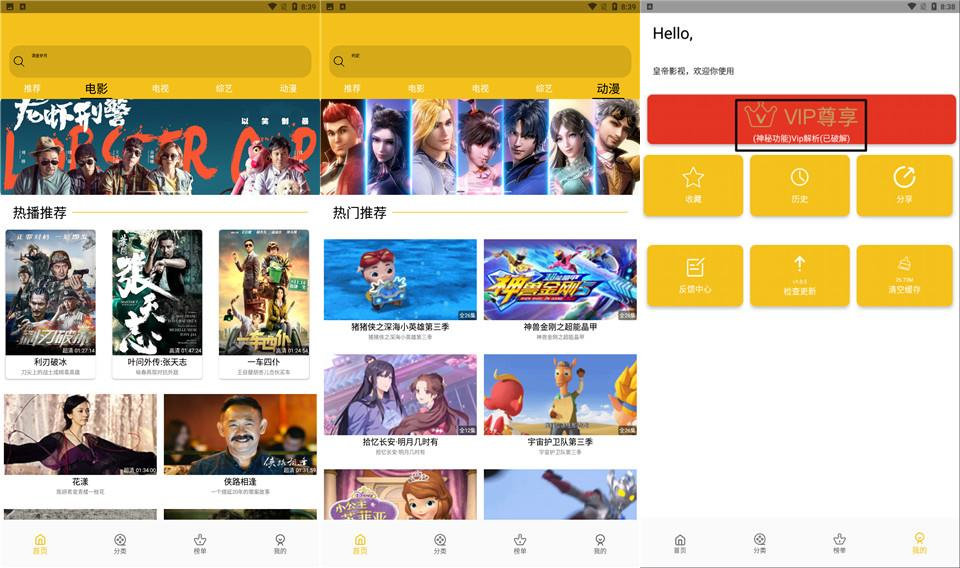Click the VIP尊享 crown banner
960x568 pixels.
click(x=801, y=120)
